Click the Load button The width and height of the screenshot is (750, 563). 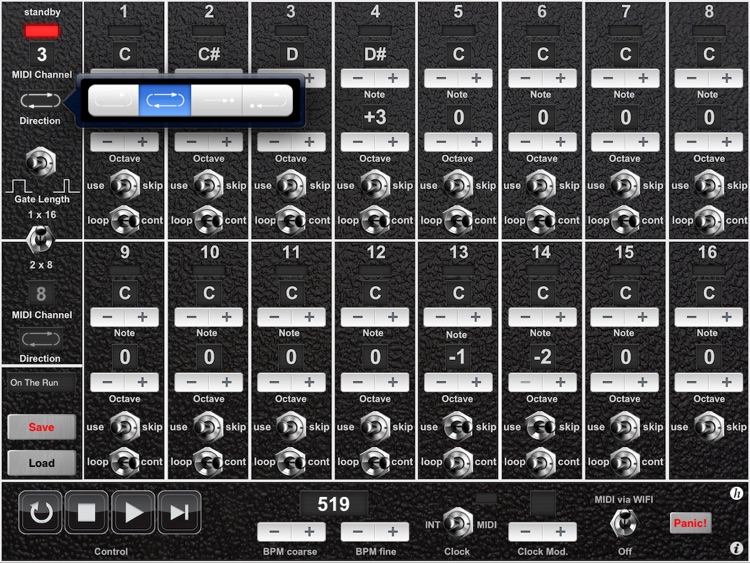click(42, 463)
